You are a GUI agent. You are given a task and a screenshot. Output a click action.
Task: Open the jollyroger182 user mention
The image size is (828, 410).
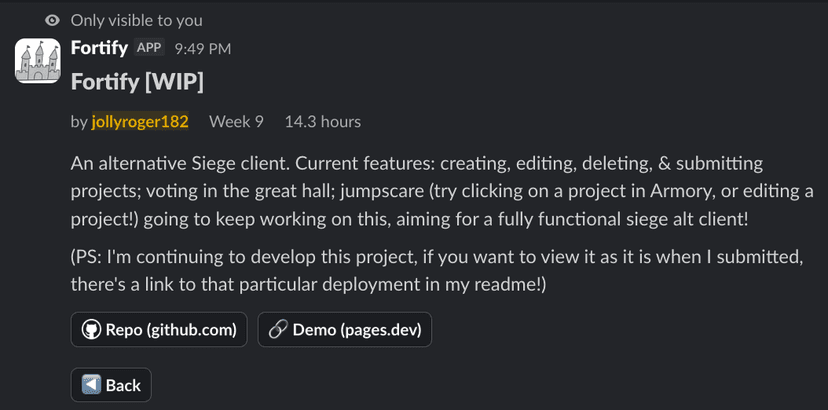[x=140, y=122]
